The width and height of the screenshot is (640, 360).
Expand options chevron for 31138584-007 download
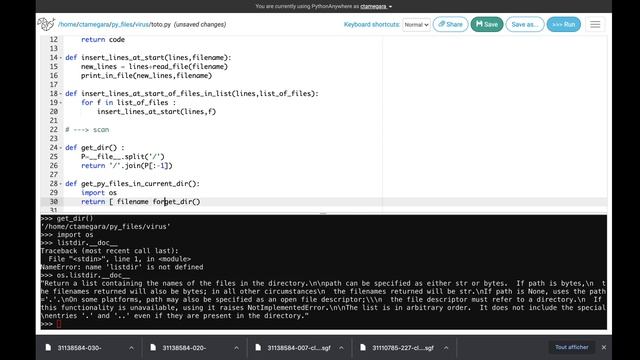pyautogui.click(x=341, y=348)
